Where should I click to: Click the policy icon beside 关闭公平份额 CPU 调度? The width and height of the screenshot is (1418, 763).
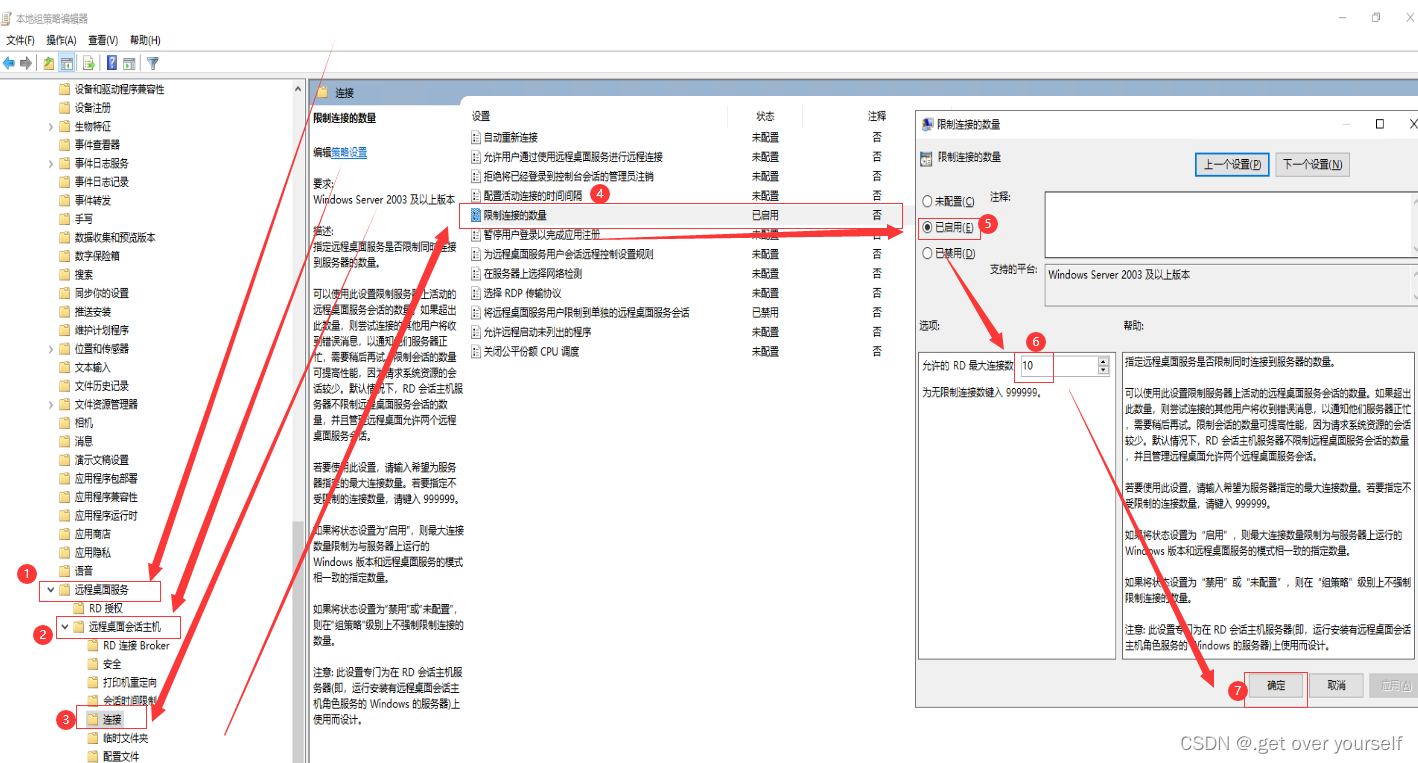pos(476,351)
